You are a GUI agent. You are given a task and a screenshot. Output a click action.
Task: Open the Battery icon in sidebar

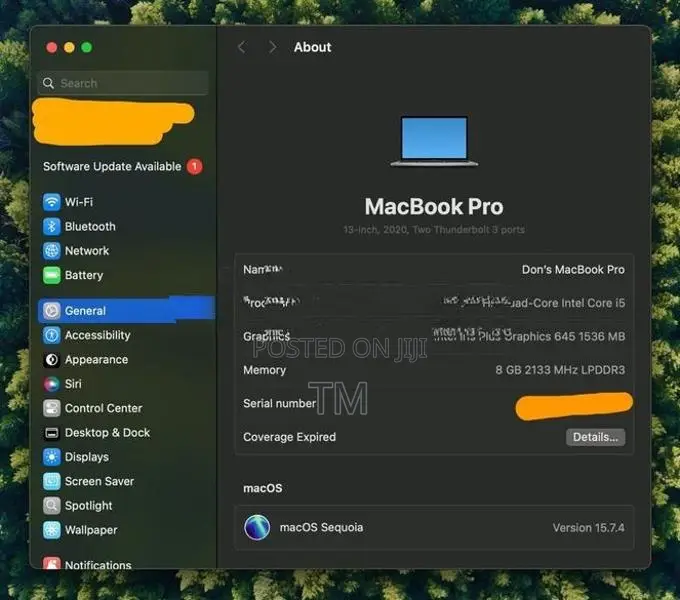(x=52, y=275)
